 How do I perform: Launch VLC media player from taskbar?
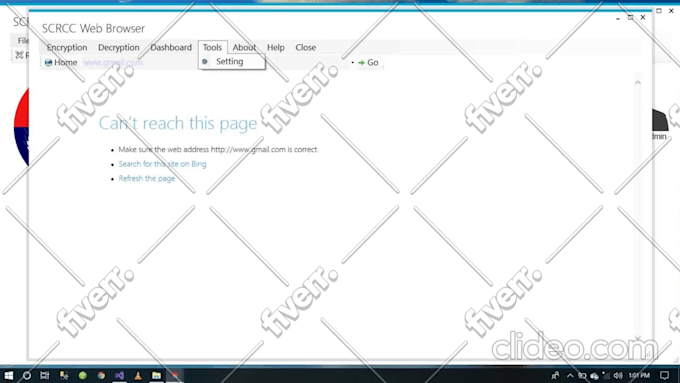pyautogui.click(x=138, y=376)
